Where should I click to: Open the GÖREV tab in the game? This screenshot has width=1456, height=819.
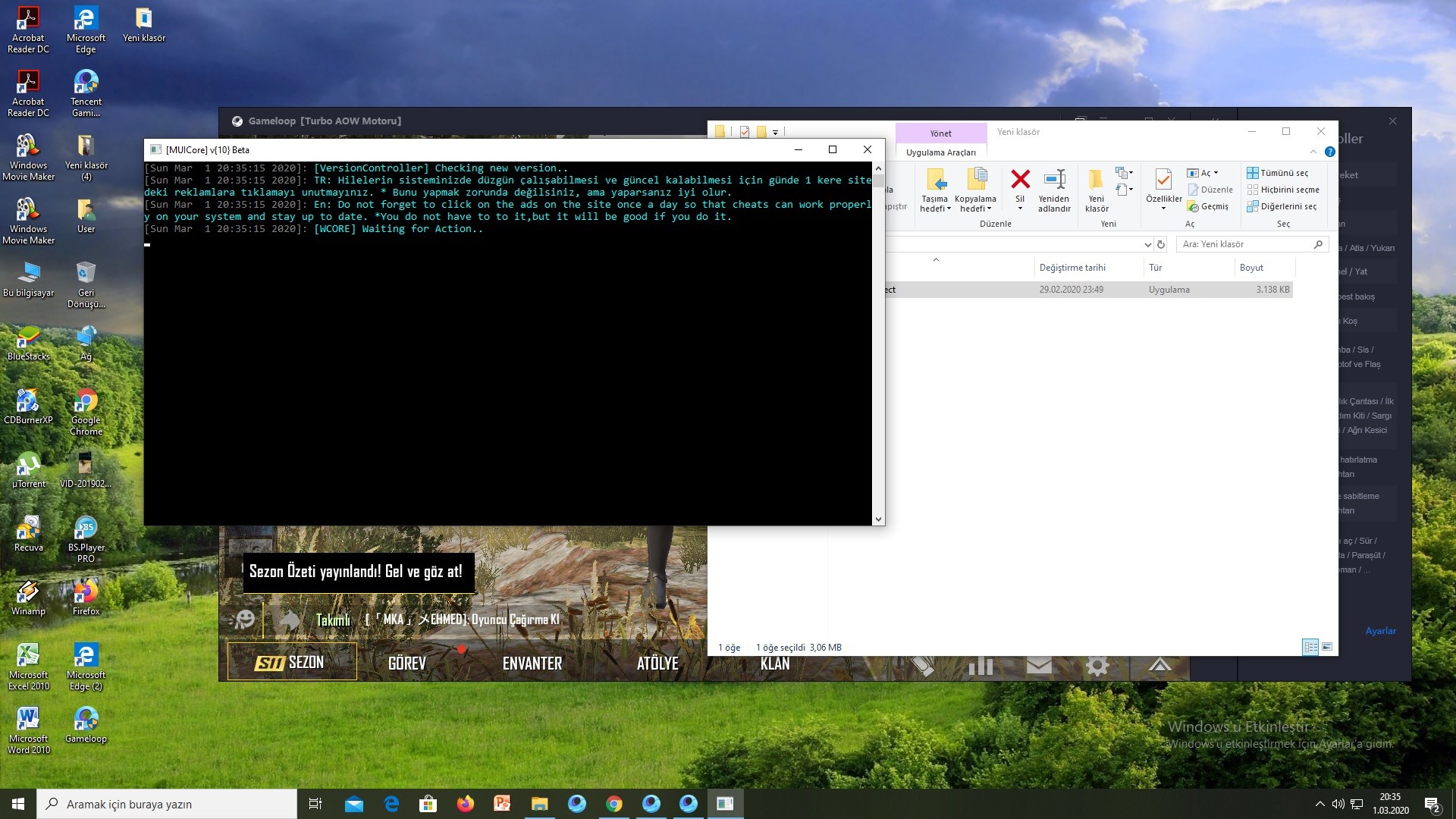pyautogui.click(x=407, y=664)
